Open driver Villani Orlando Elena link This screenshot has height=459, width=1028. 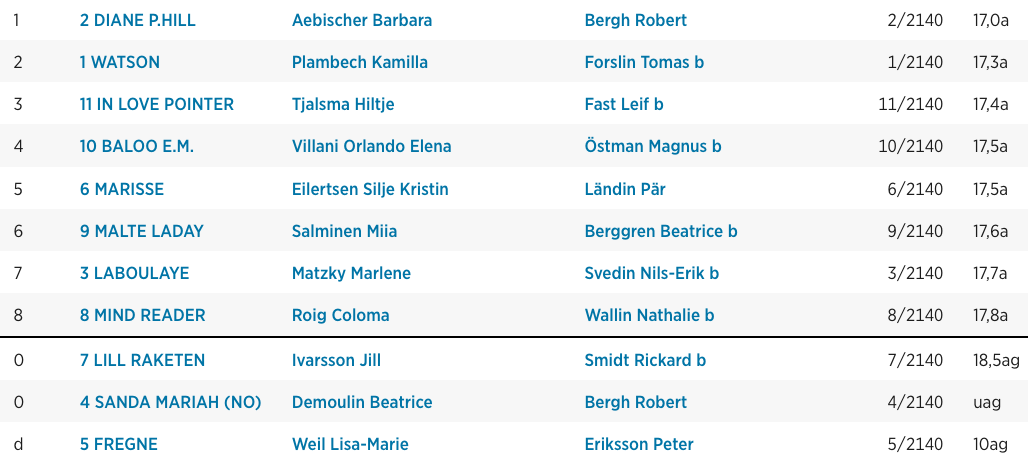click(372, 146)
